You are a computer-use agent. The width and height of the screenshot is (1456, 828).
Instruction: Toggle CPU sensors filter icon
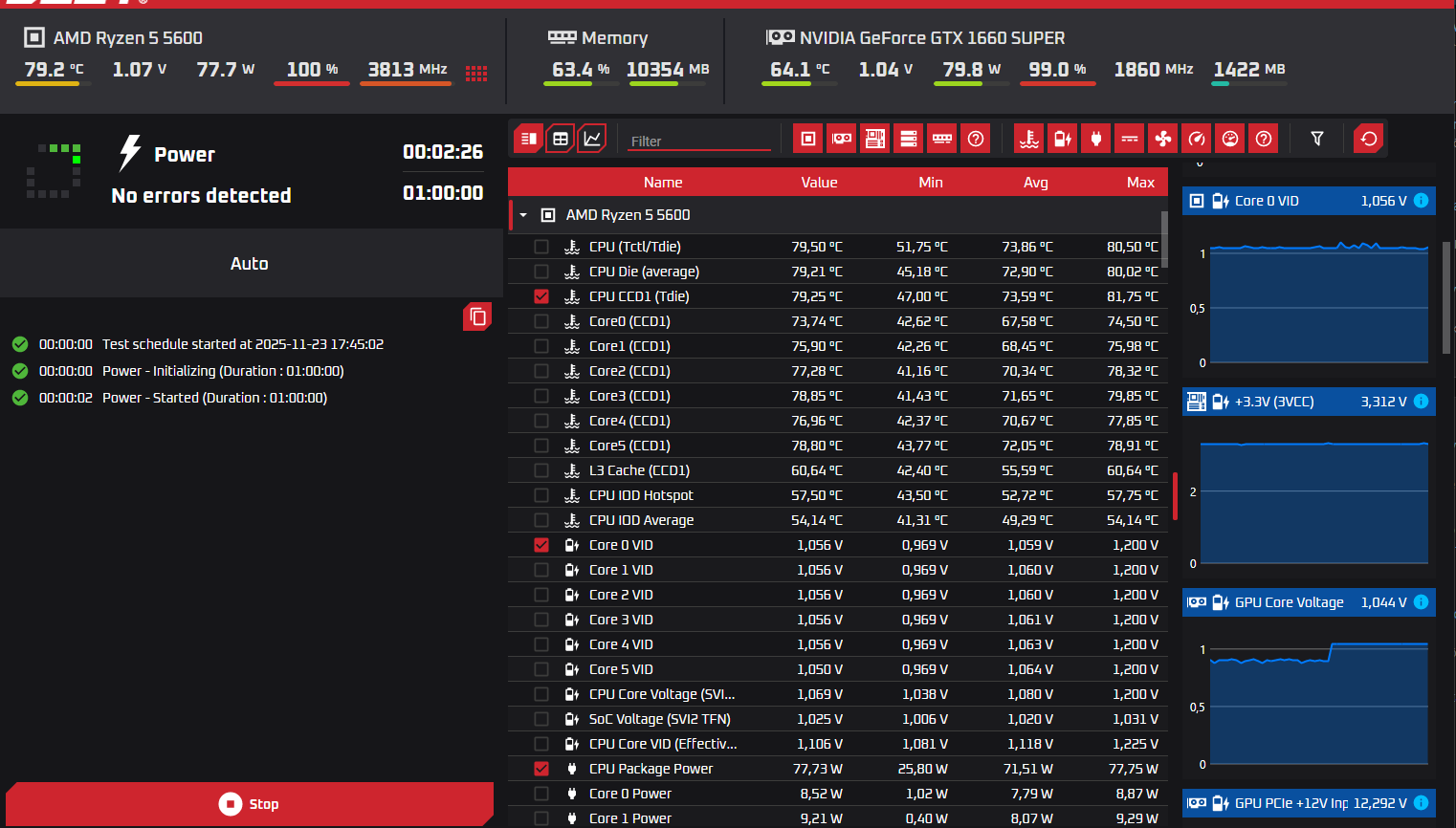click(x=808, y=139)
